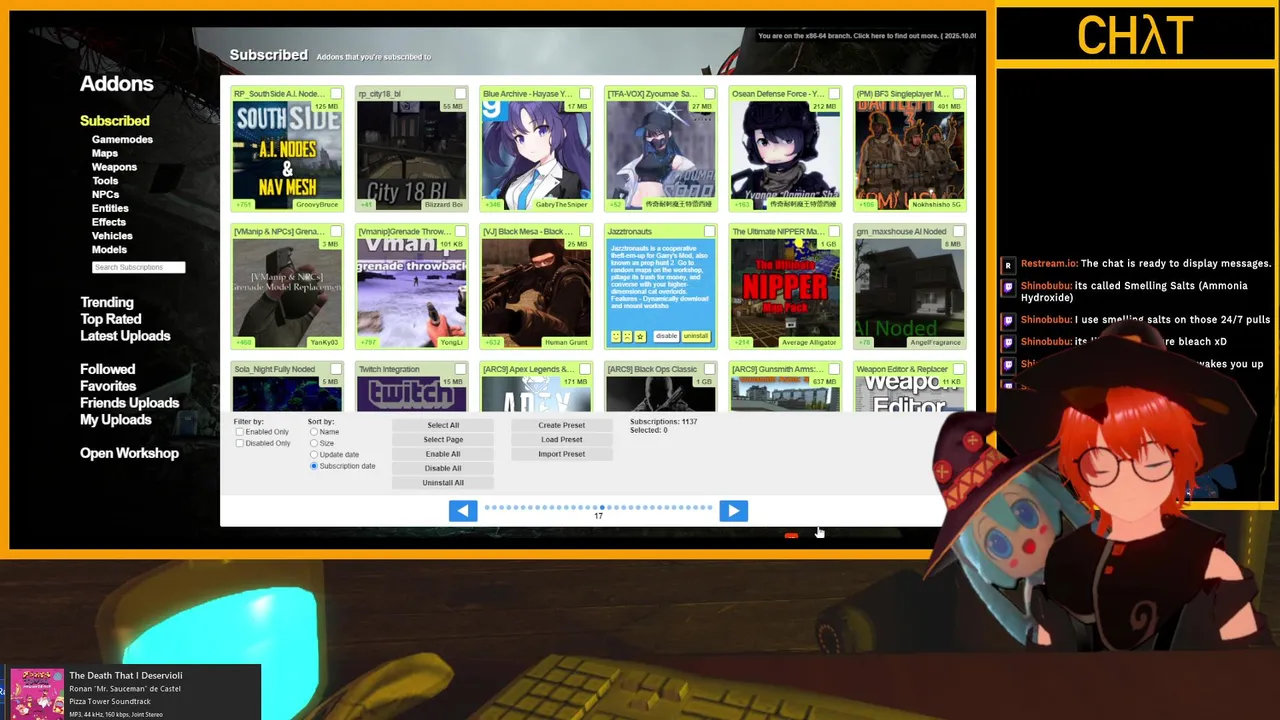
Task: Tick the checkbox on [VManip & NPCs] Grenade addon
Action: [x=336, y=232]
